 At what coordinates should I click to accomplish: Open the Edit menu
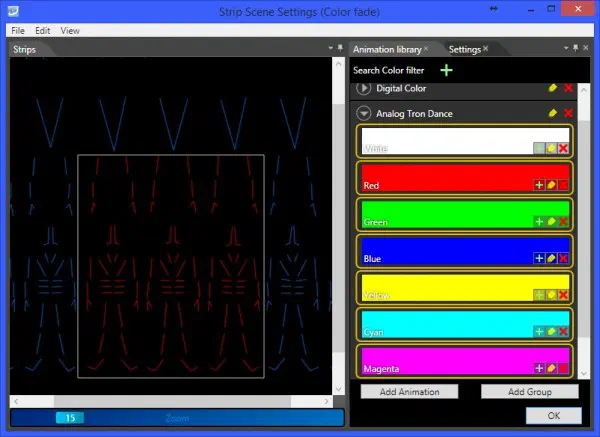coord(42,31)
